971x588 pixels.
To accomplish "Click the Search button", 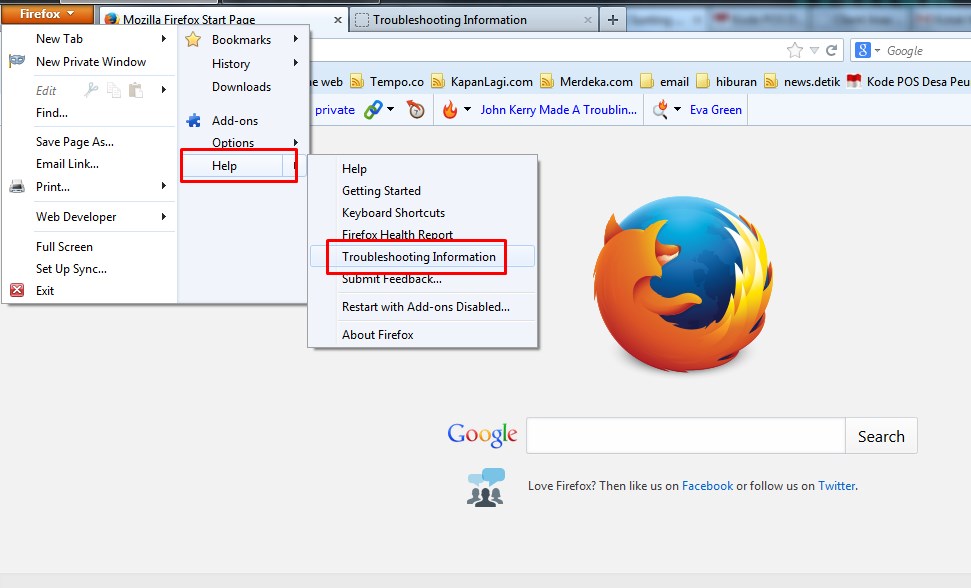I will tap(881, 436).
